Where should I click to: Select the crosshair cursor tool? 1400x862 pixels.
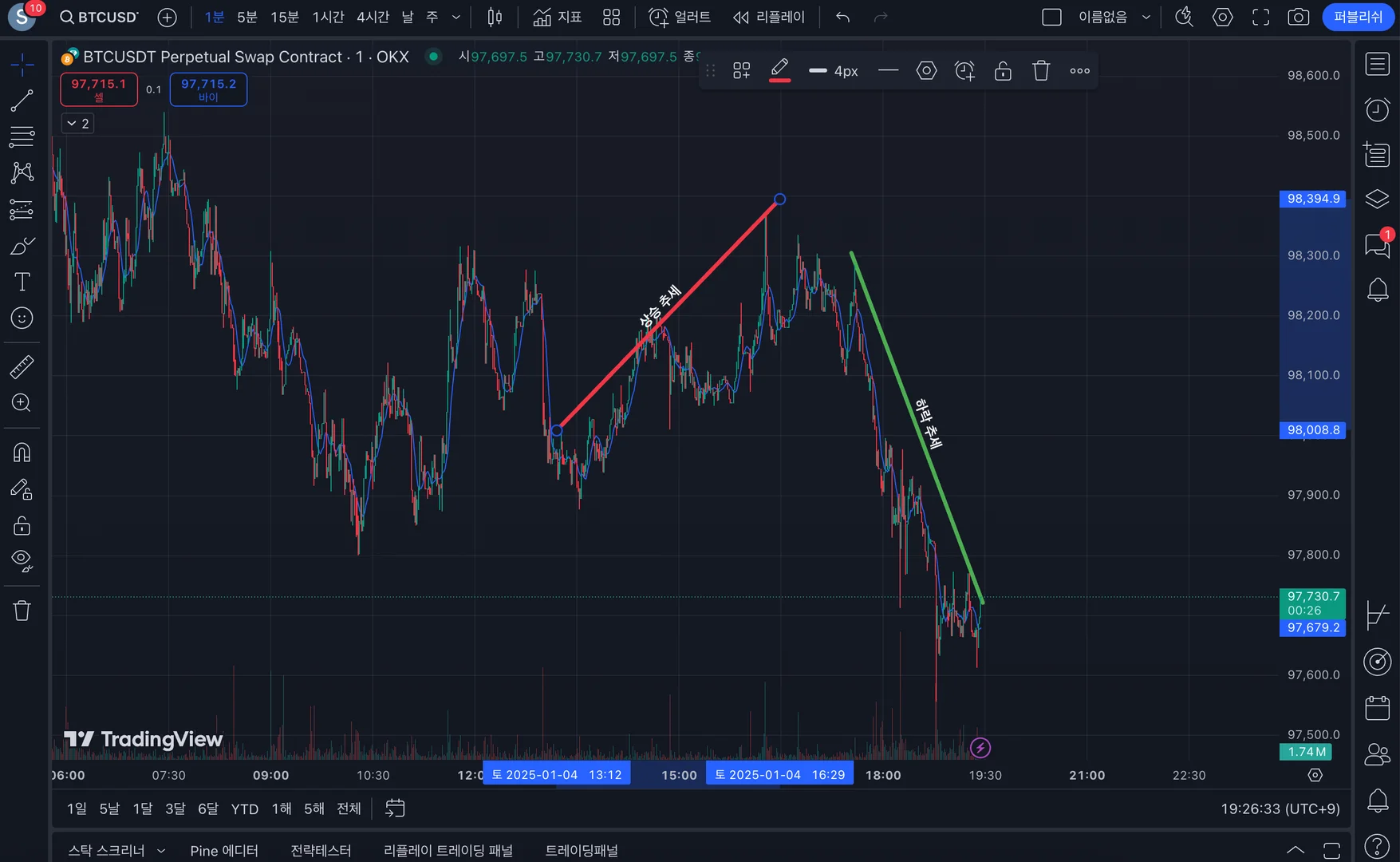pos(22,64)
